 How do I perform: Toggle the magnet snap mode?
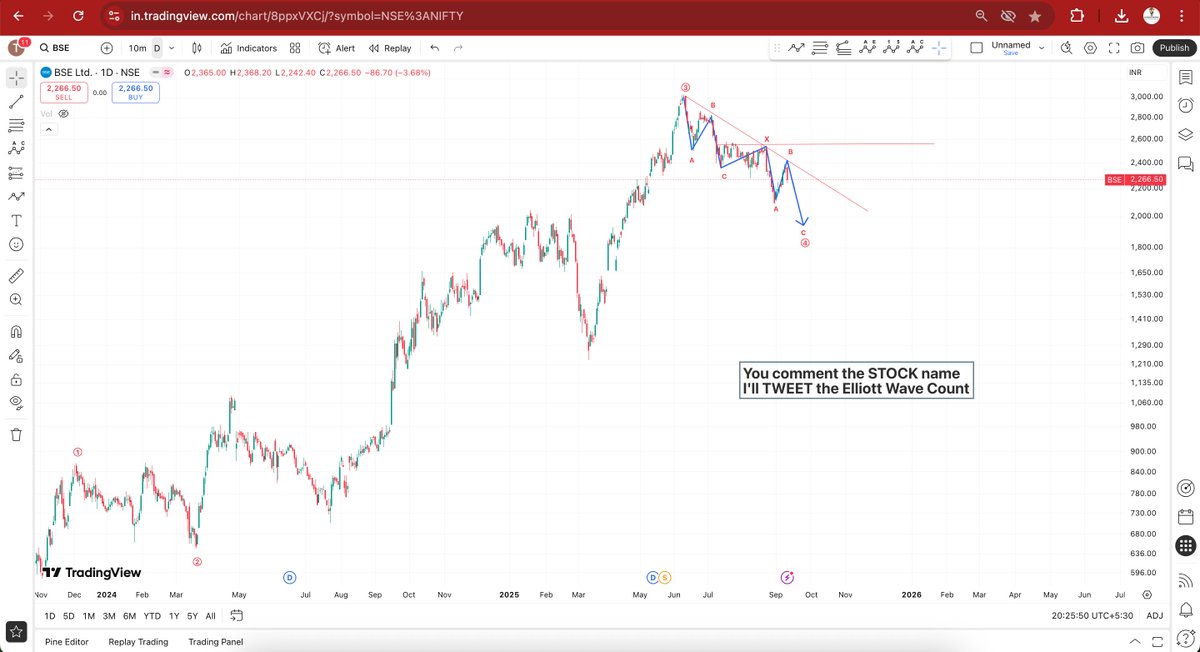coord(16,331)
